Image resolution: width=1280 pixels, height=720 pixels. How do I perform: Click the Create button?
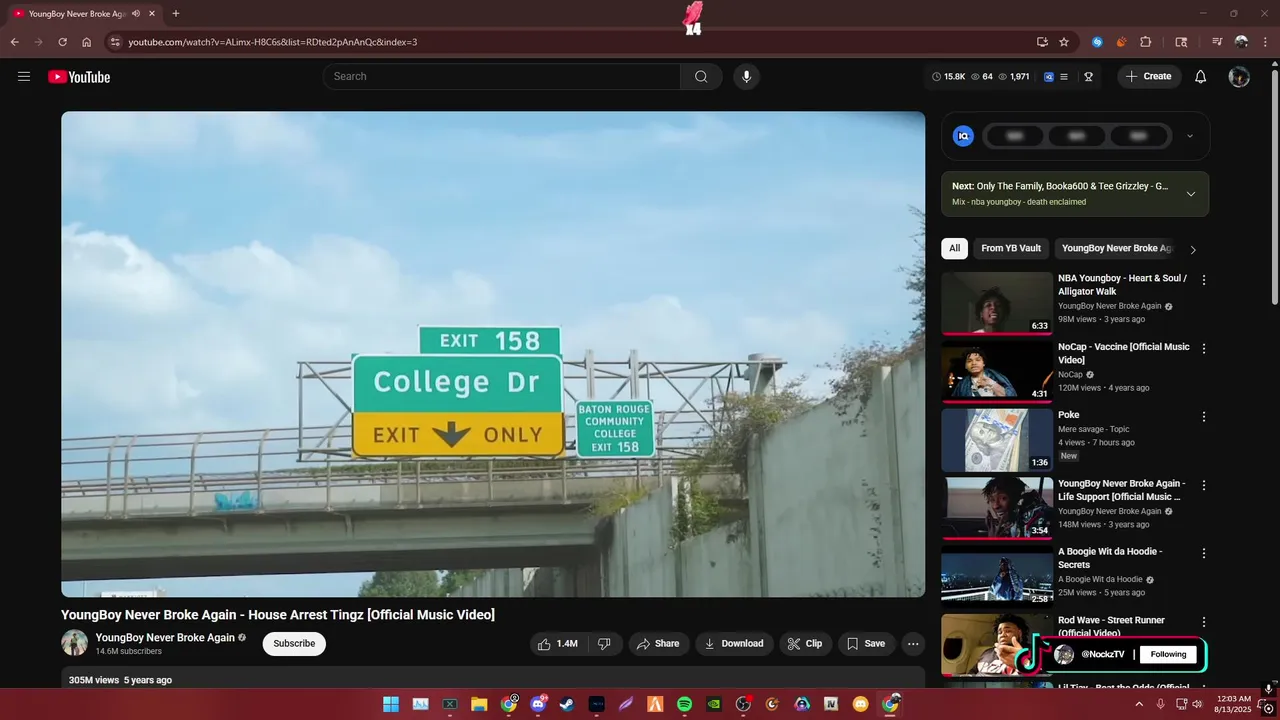click(x=1149, y=76)
